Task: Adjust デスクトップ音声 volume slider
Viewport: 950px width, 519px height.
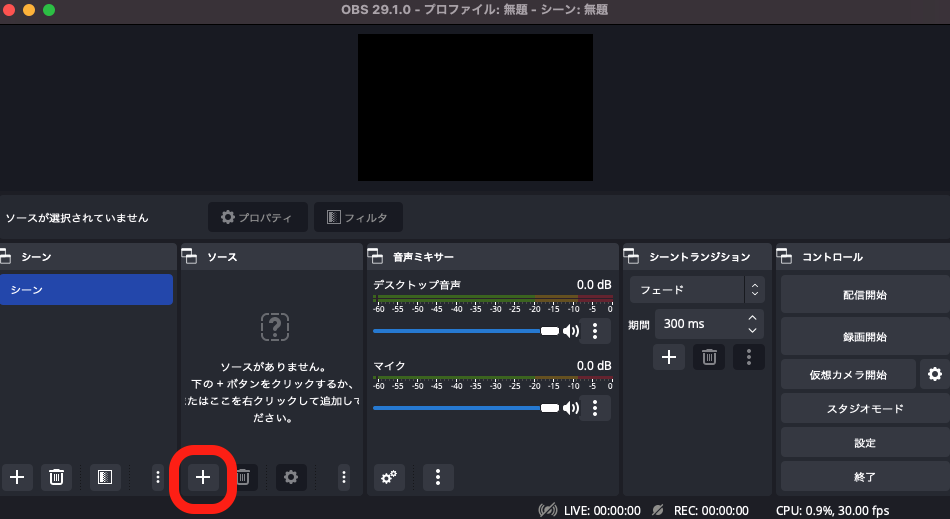Action: (x=466, y=331)
